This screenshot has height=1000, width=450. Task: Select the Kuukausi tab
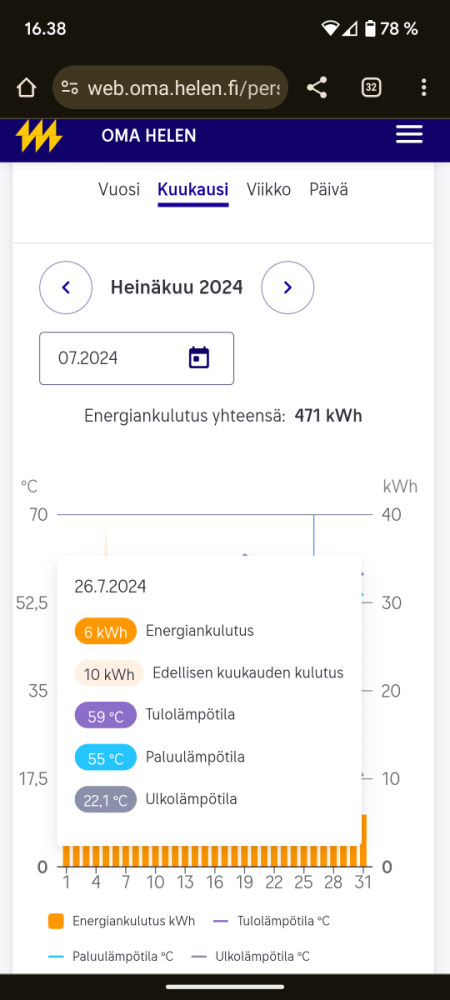193,189
